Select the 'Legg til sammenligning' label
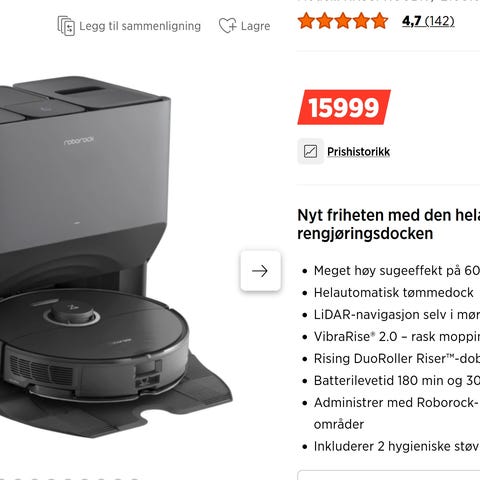Image resolution: width=480 pixels, height=480 pixels. click(x=140, y=26)
